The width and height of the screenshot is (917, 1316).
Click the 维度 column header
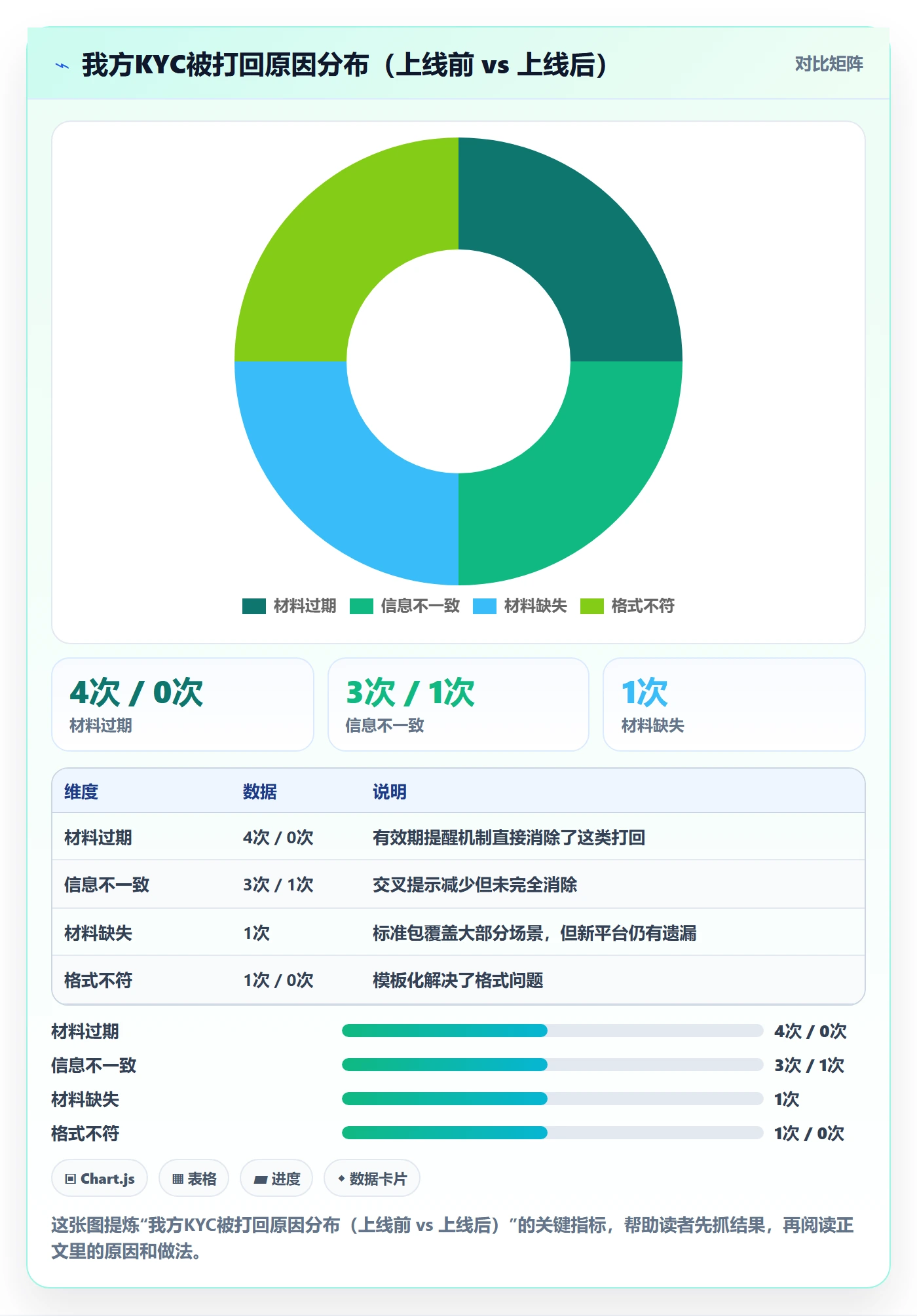tap(81, 792)
